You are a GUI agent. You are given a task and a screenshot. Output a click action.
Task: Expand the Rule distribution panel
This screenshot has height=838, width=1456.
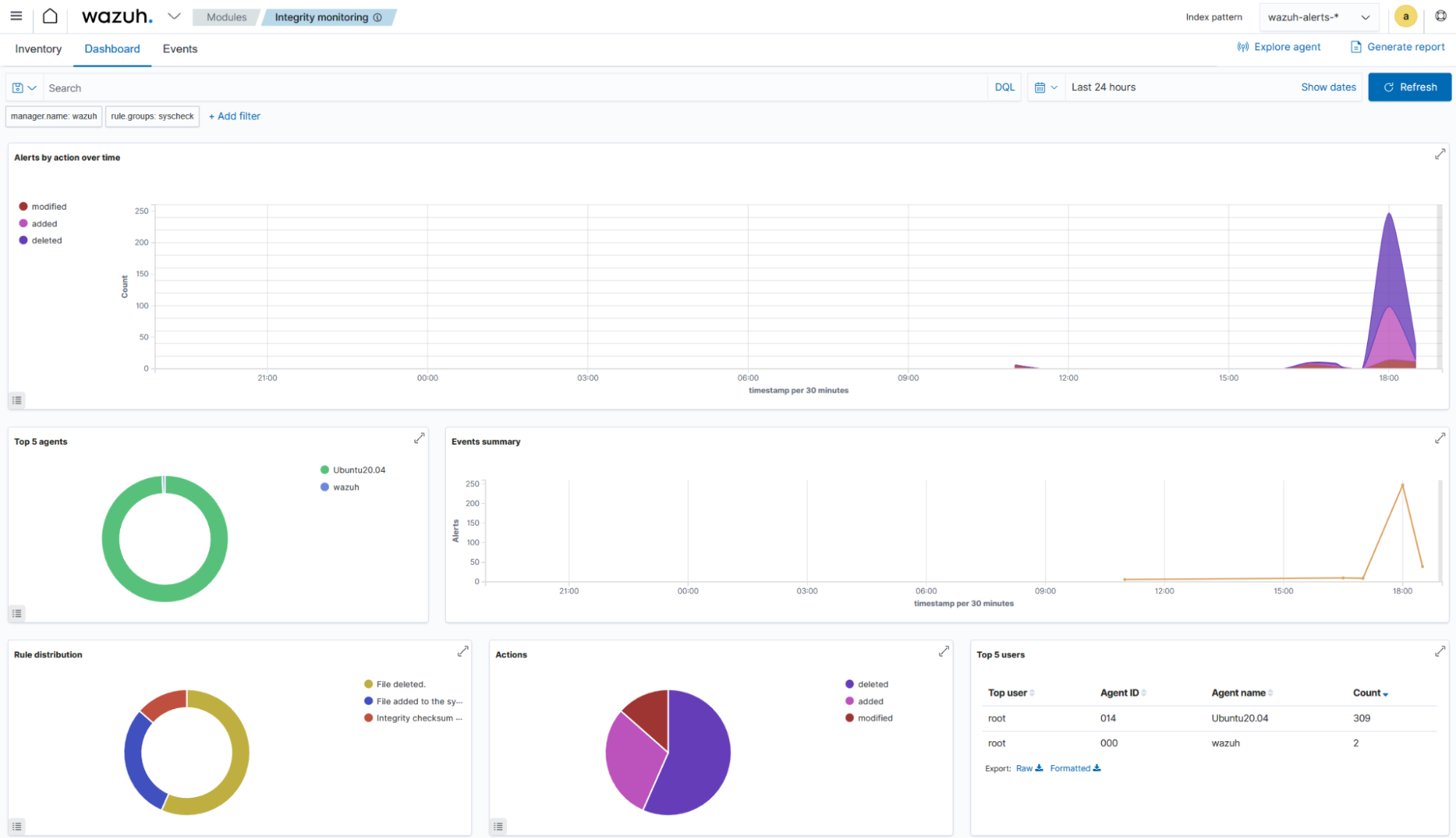click(x=463, y=652)
